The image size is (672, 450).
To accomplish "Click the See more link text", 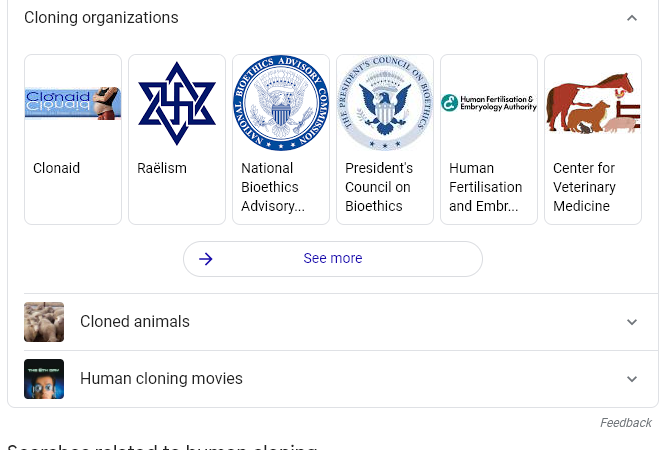I will tap(333, 258).
